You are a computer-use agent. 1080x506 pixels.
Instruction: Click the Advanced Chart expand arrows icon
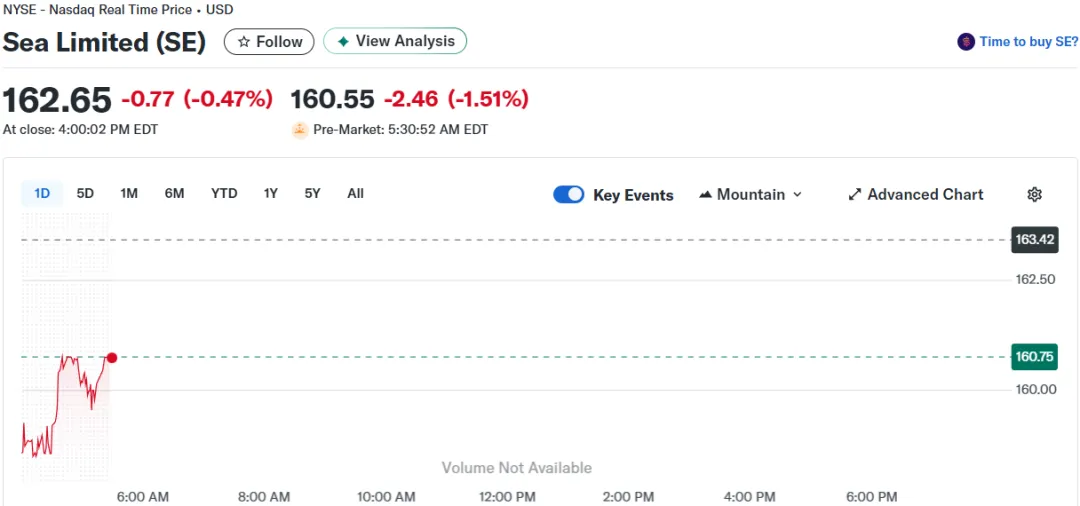pos(855,194)
